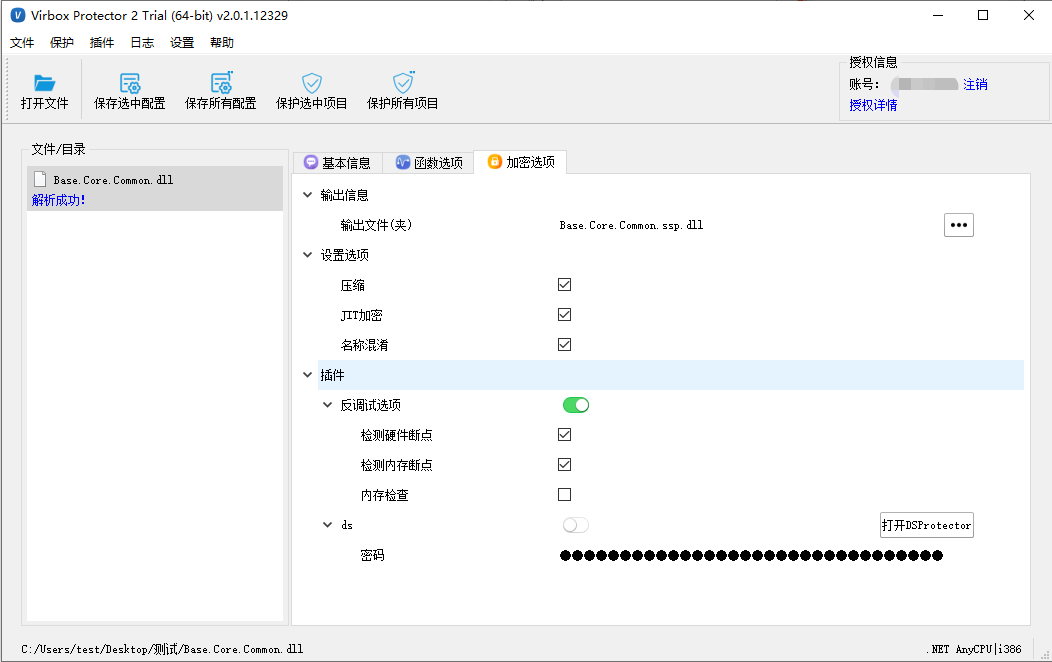Click the output file name Base.Core.Common.ssp.dll

tap(631, 225)
